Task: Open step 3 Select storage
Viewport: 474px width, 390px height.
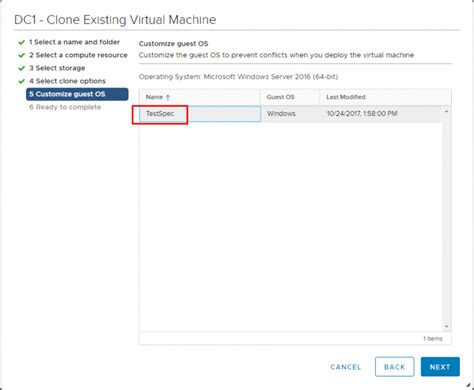Action: point(57,68)
